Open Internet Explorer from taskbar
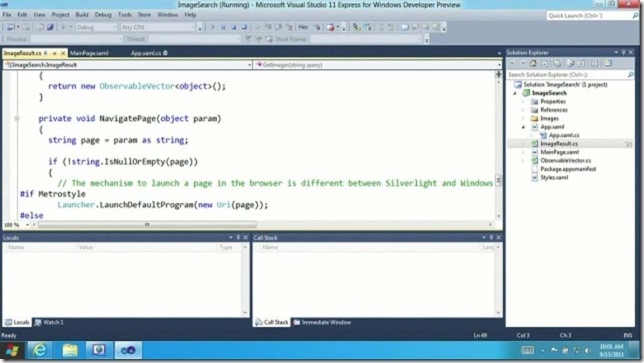The width and height of the screenshot is (644, 363). click(x=39, y=350)
